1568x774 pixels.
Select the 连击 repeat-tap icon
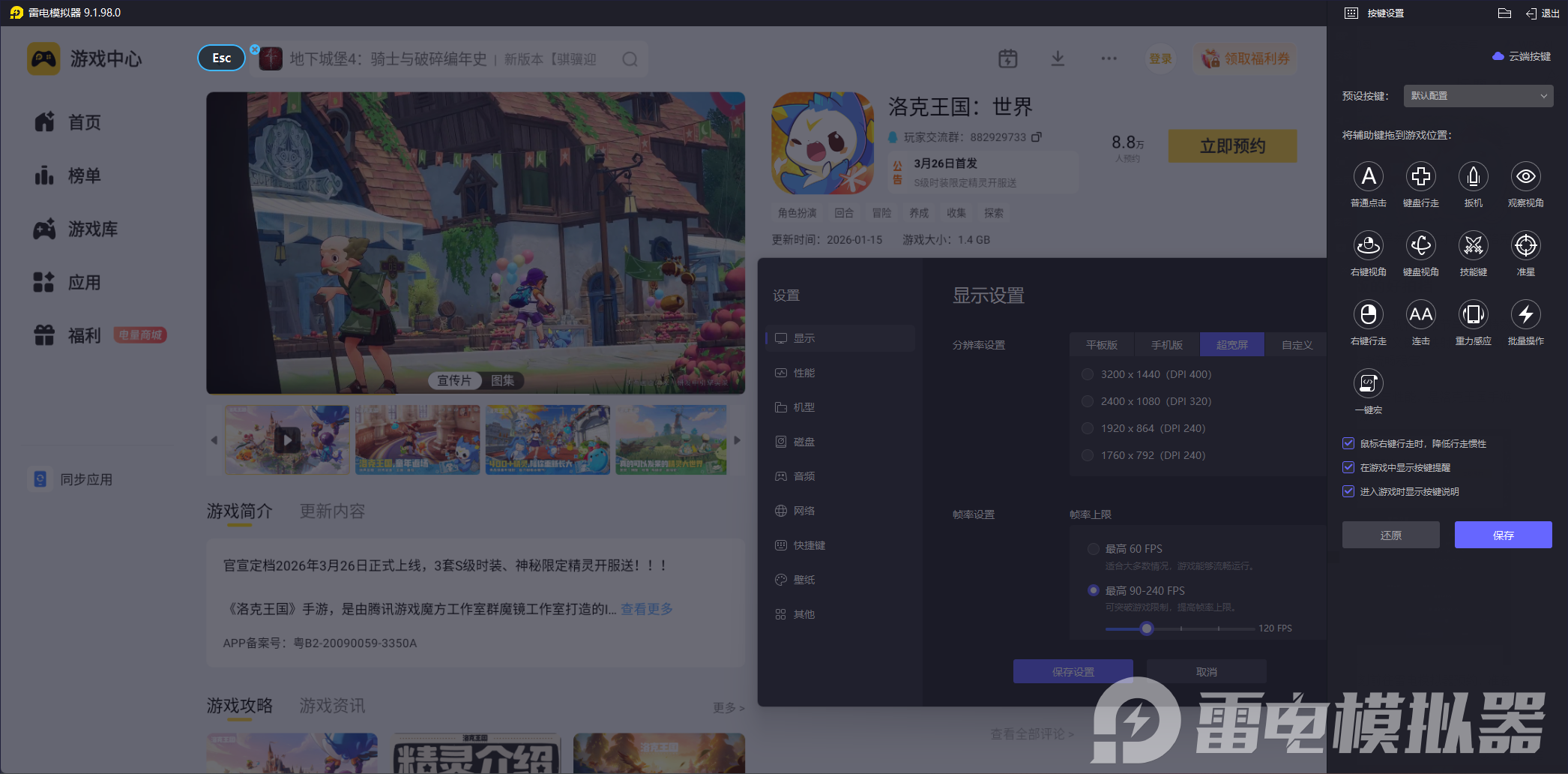[x=1420, y=315]
